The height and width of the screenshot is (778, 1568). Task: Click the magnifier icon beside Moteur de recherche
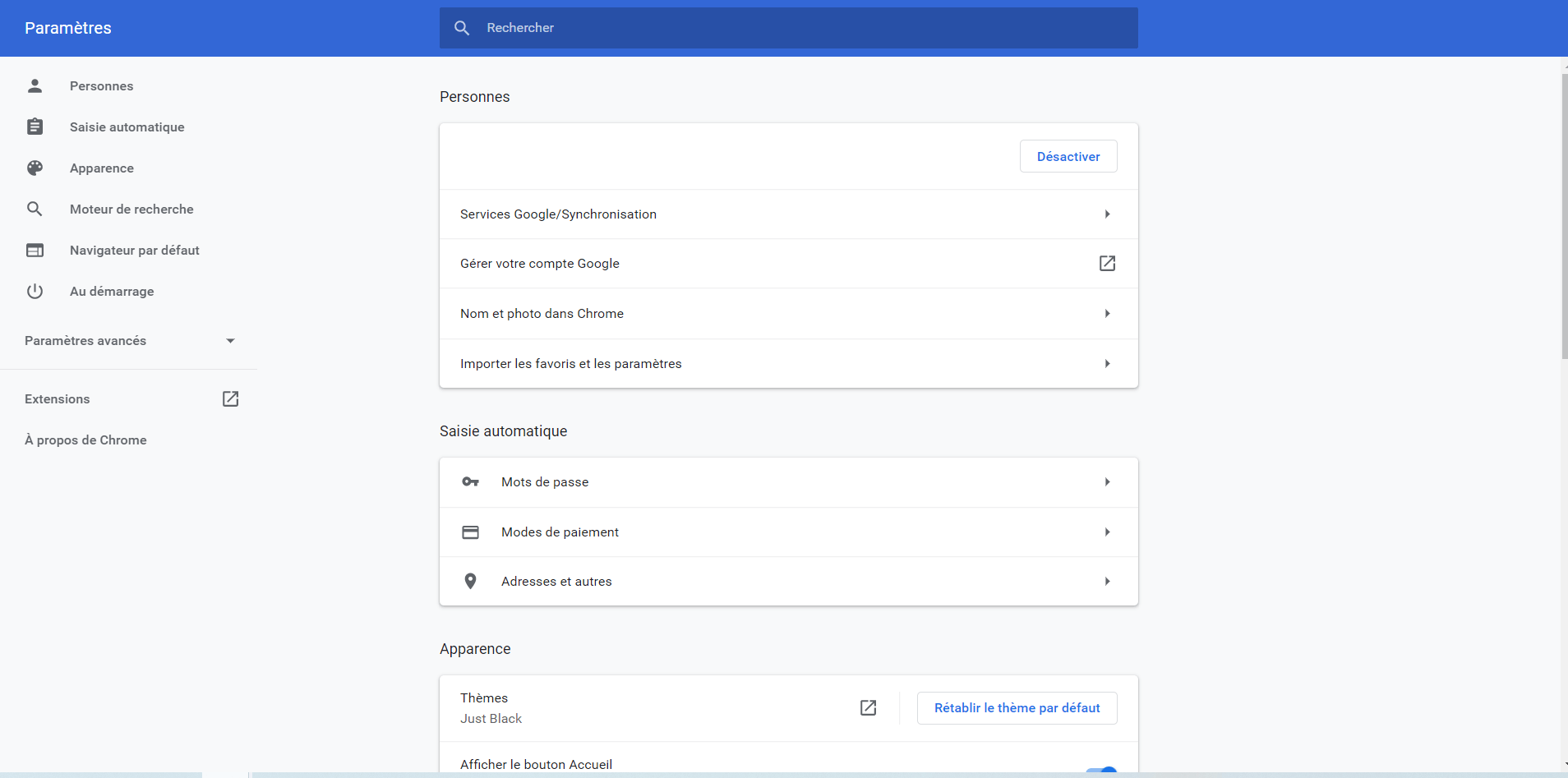tap(35, 209)
